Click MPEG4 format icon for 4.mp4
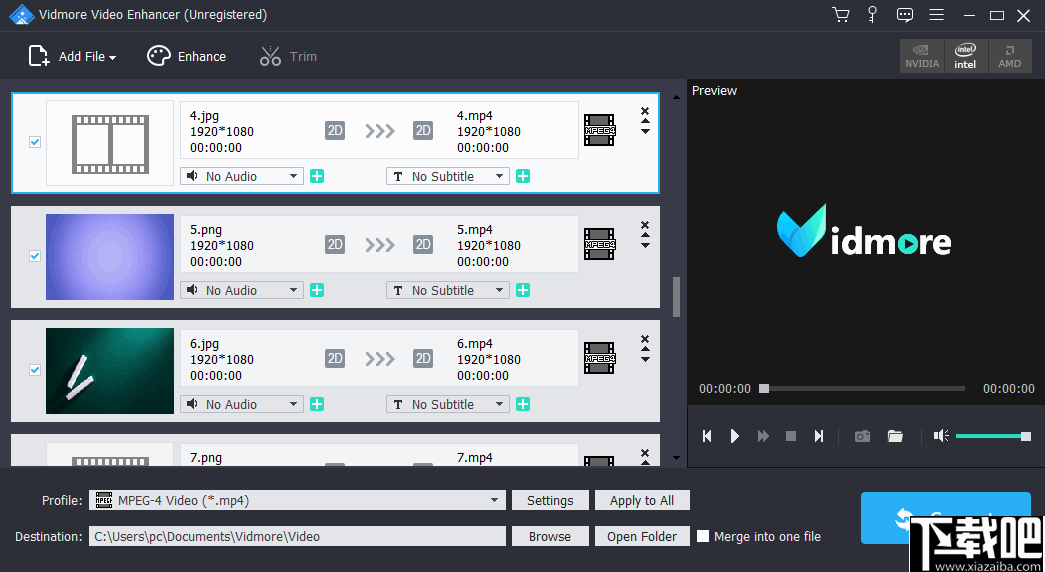 coord(599,130)
